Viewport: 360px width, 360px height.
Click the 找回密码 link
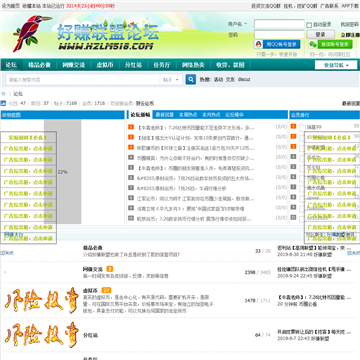click(x=350, y=24)
